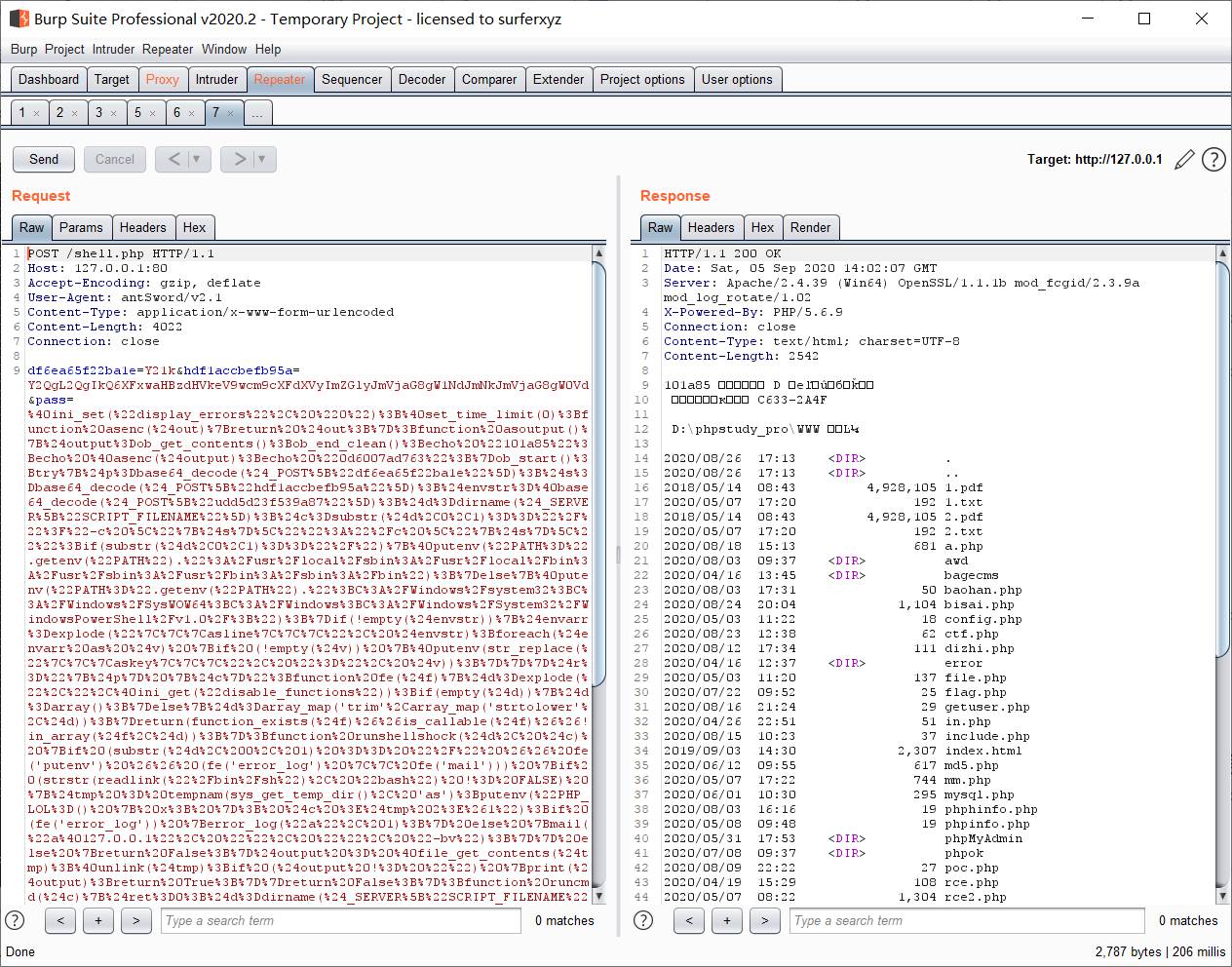Click the response scrollbar up arrow
1232x967 pixels.
tap(1222, 253)
